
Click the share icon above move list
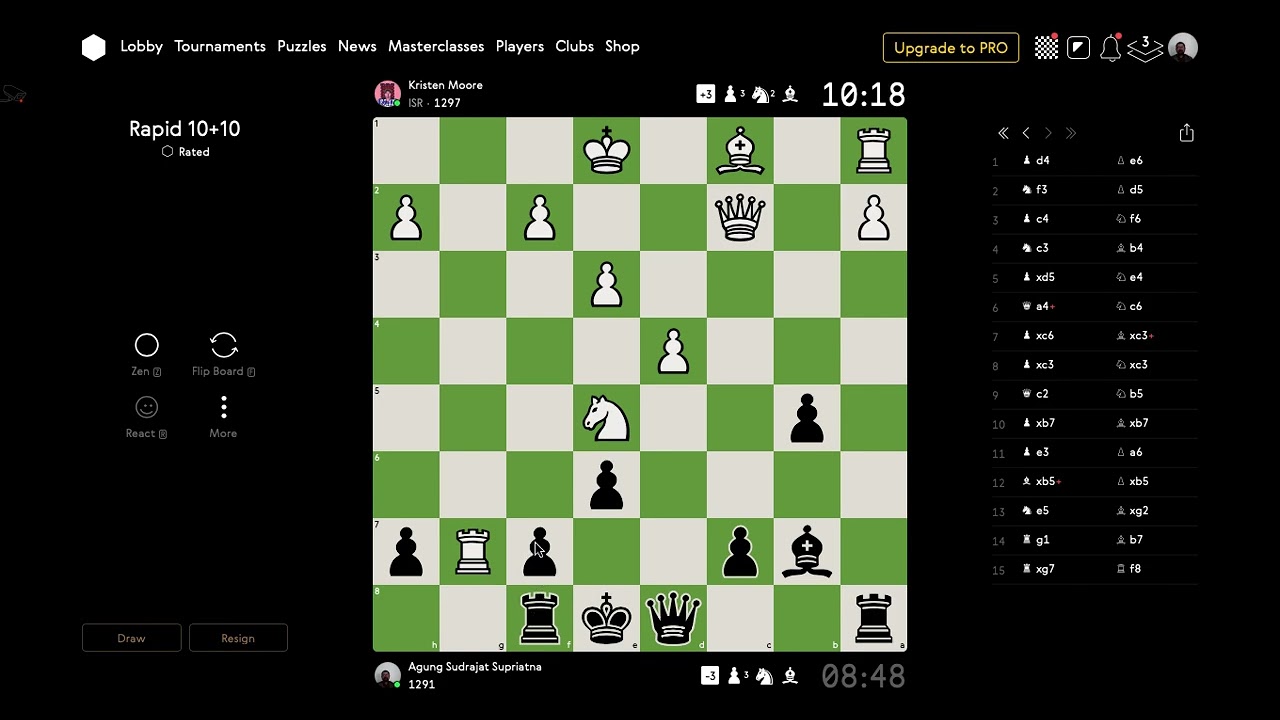1186,133
